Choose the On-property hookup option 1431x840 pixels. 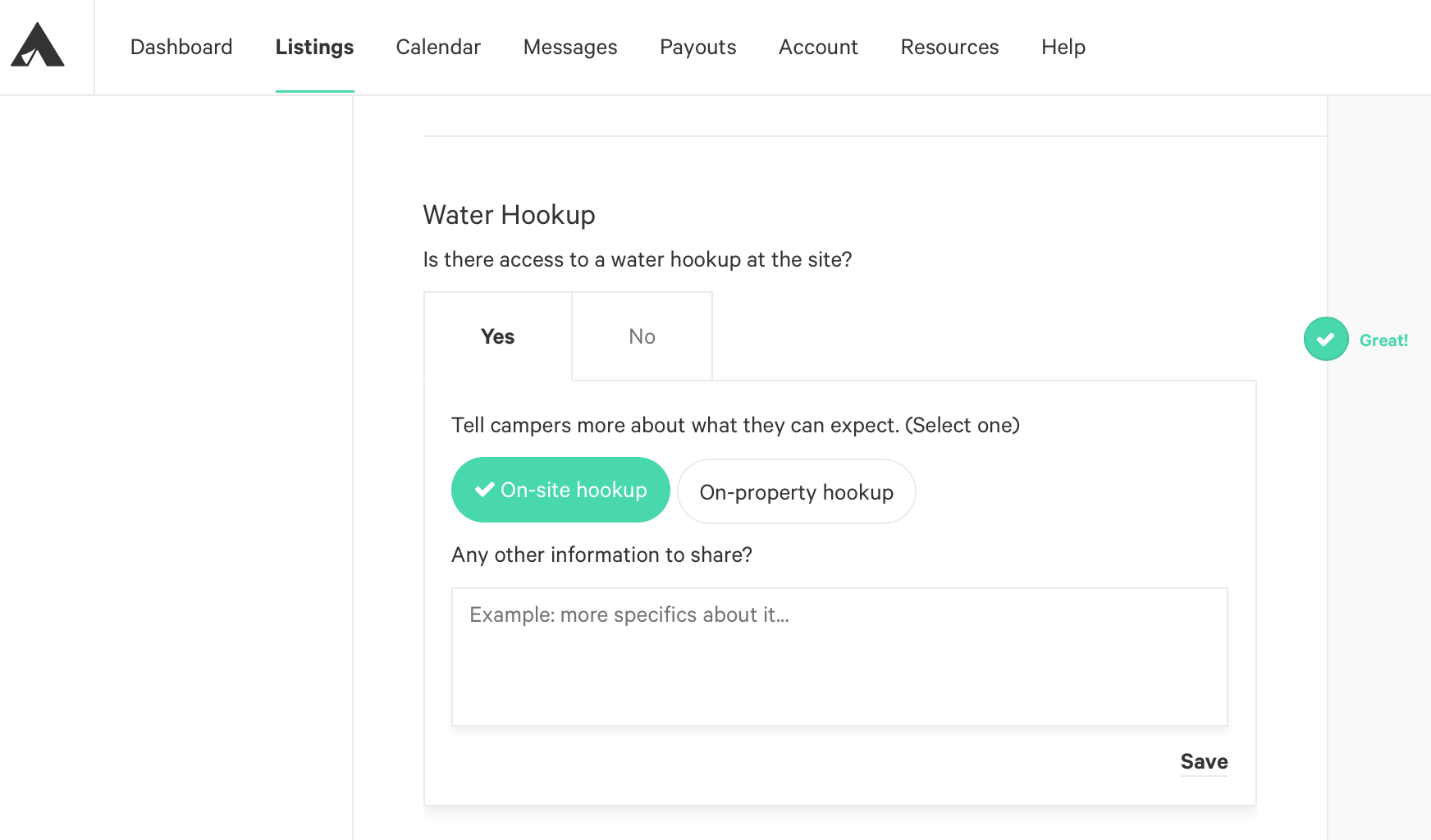(x=797, y=491)
